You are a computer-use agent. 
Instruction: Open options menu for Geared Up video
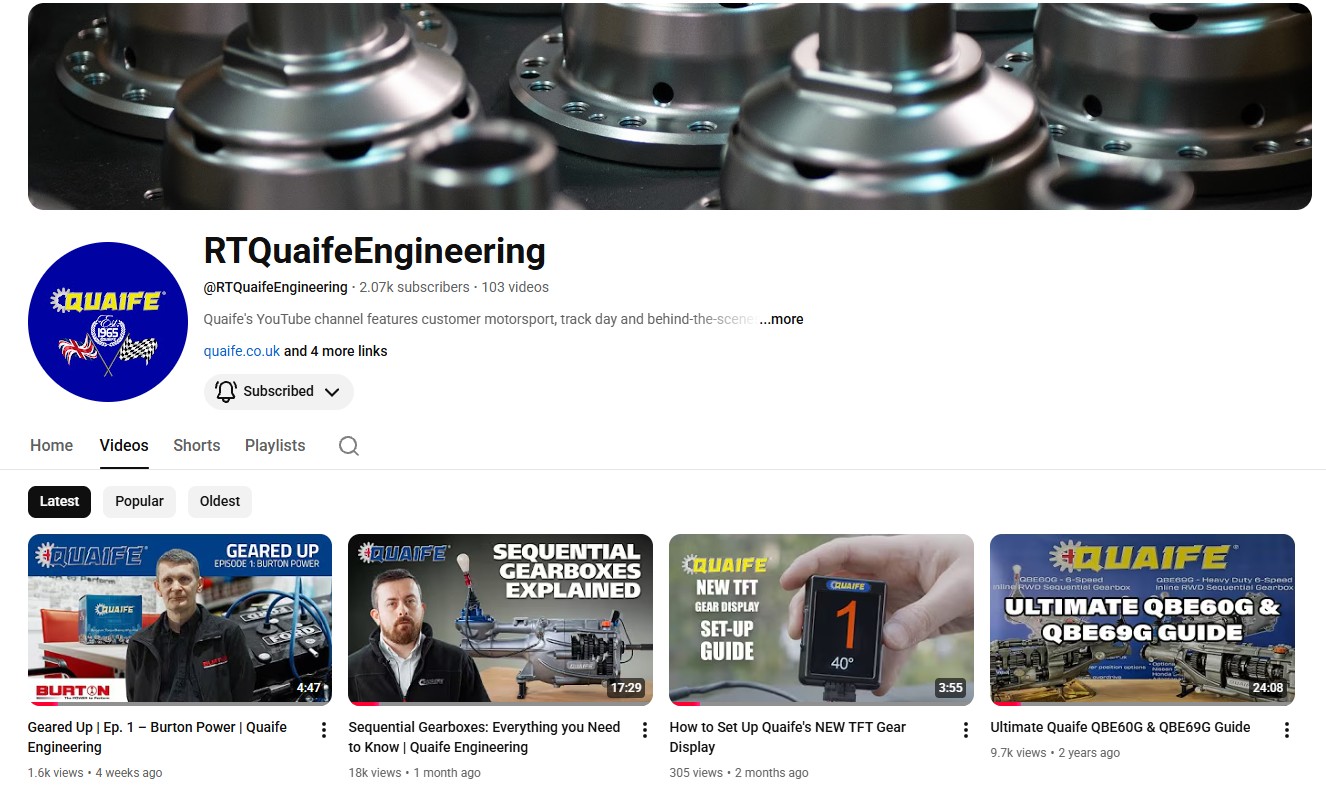(323, 730)
